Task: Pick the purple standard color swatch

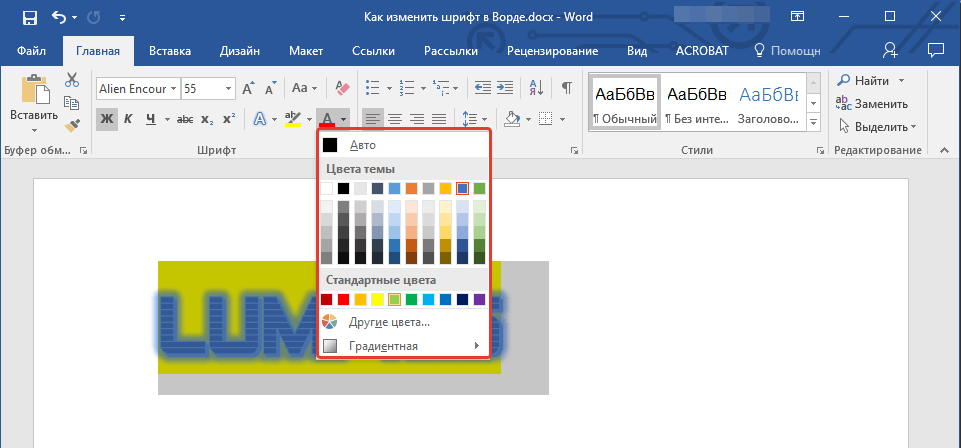Action: pyautogui.click(x=479, y=299)
